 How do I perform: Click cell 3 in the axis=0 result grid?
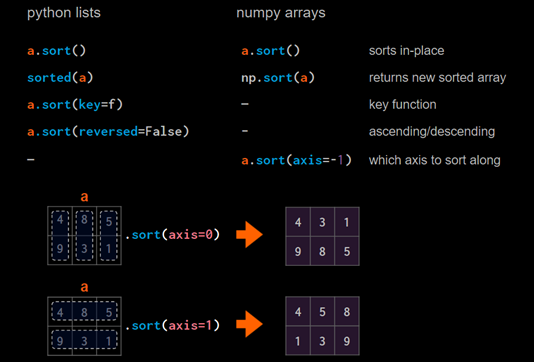coord(323,222)
